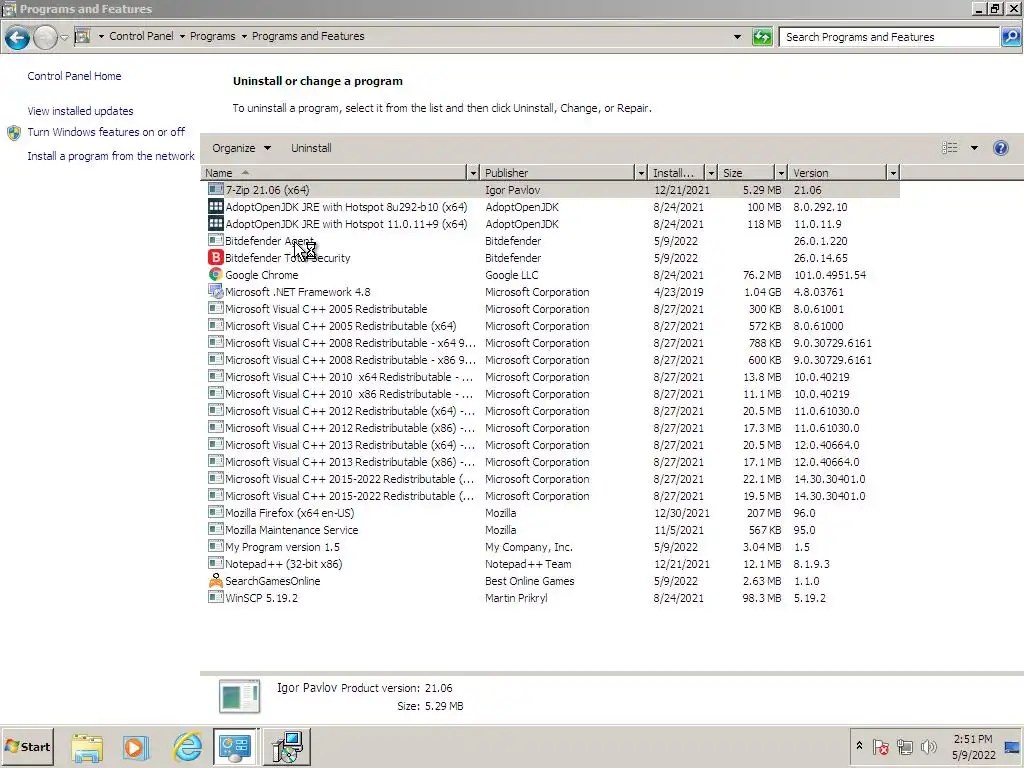
Task: Show hidden tray icons arrow
Action: point(859,746)
